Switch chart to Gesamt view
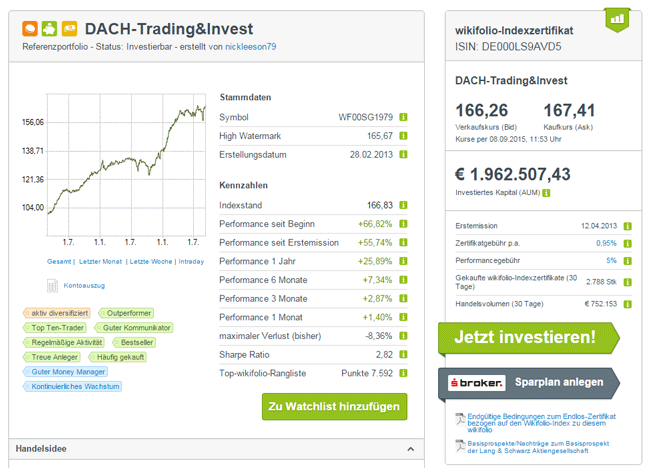 pos(59,262)
